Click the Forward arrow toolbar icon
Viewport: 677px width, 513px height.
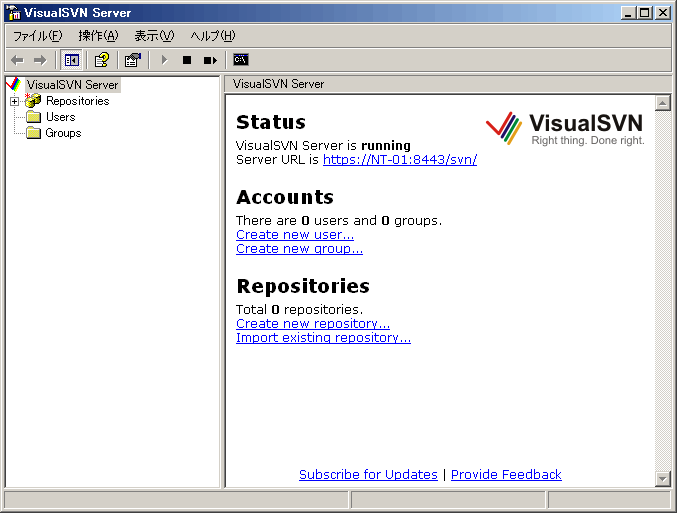pos(40,60)
